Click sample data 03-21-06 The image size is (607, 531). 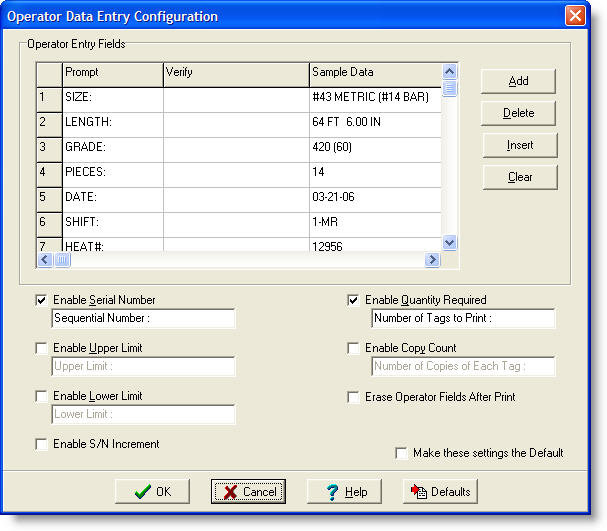coord(376,200)
